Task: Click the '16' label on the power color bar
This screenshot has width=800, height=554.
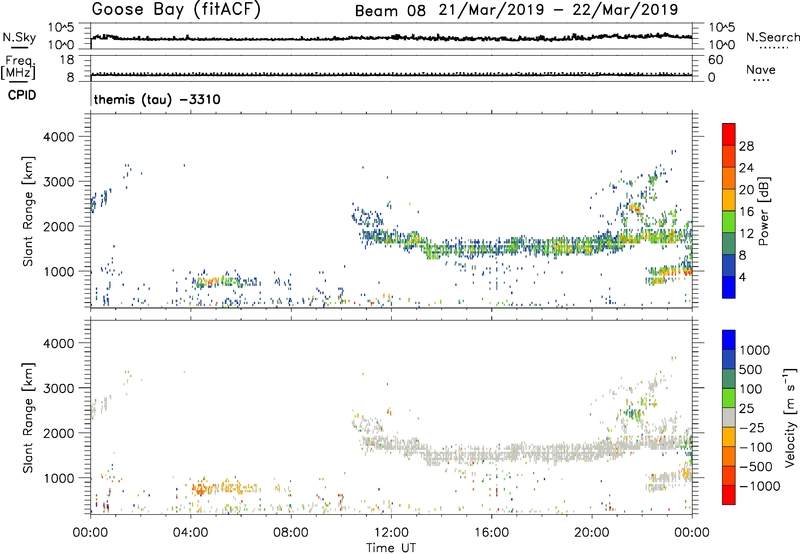Action: 746,211
